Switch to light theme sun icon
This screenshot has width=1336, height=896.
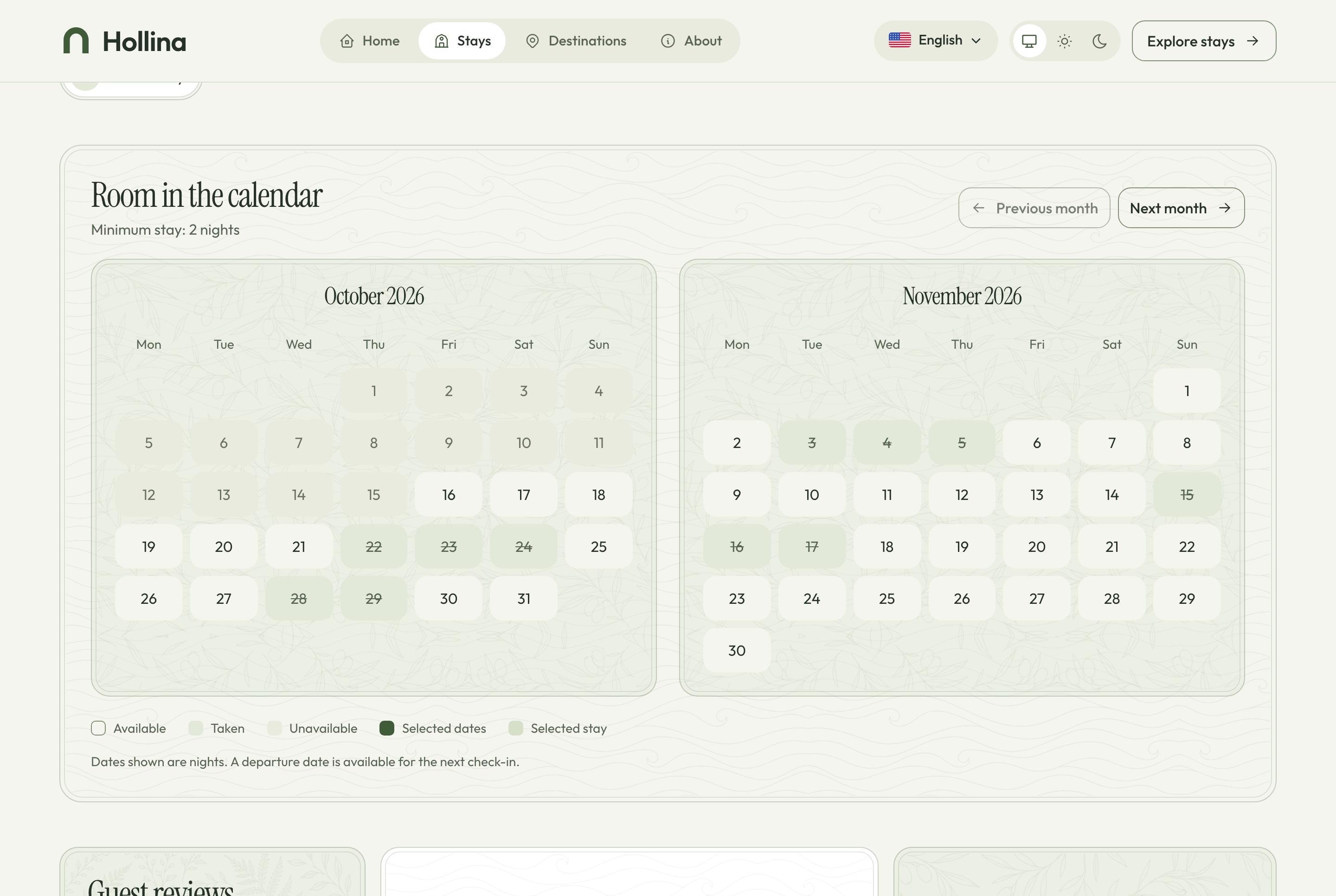[x=1064, y=41]
